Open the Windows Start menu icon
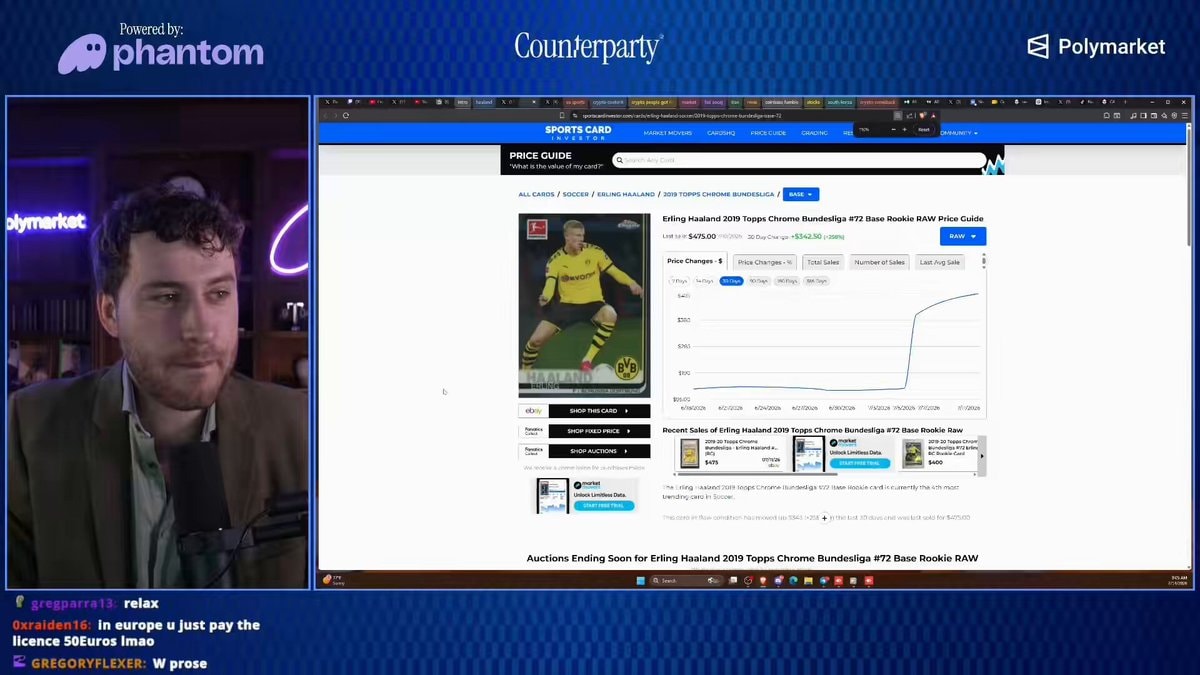1200x675 pixels. [x=643, y=580]
